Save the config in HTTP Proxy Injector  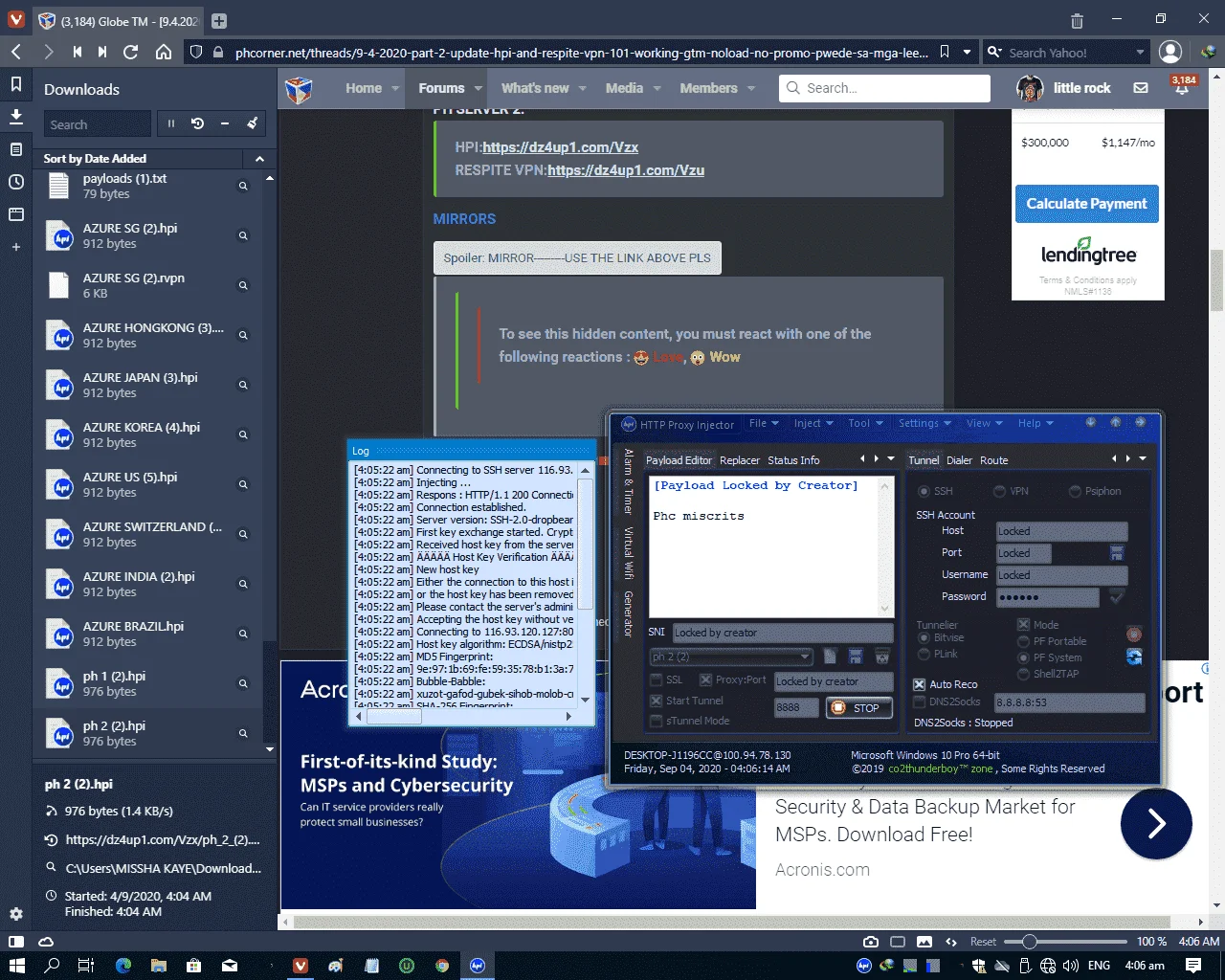856,657
